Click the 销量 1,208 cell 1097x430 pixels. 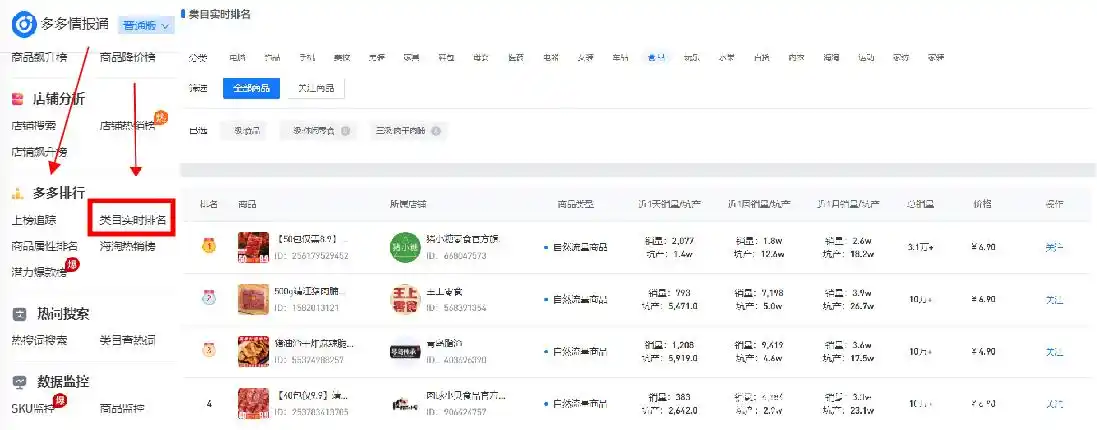point(669,345)
